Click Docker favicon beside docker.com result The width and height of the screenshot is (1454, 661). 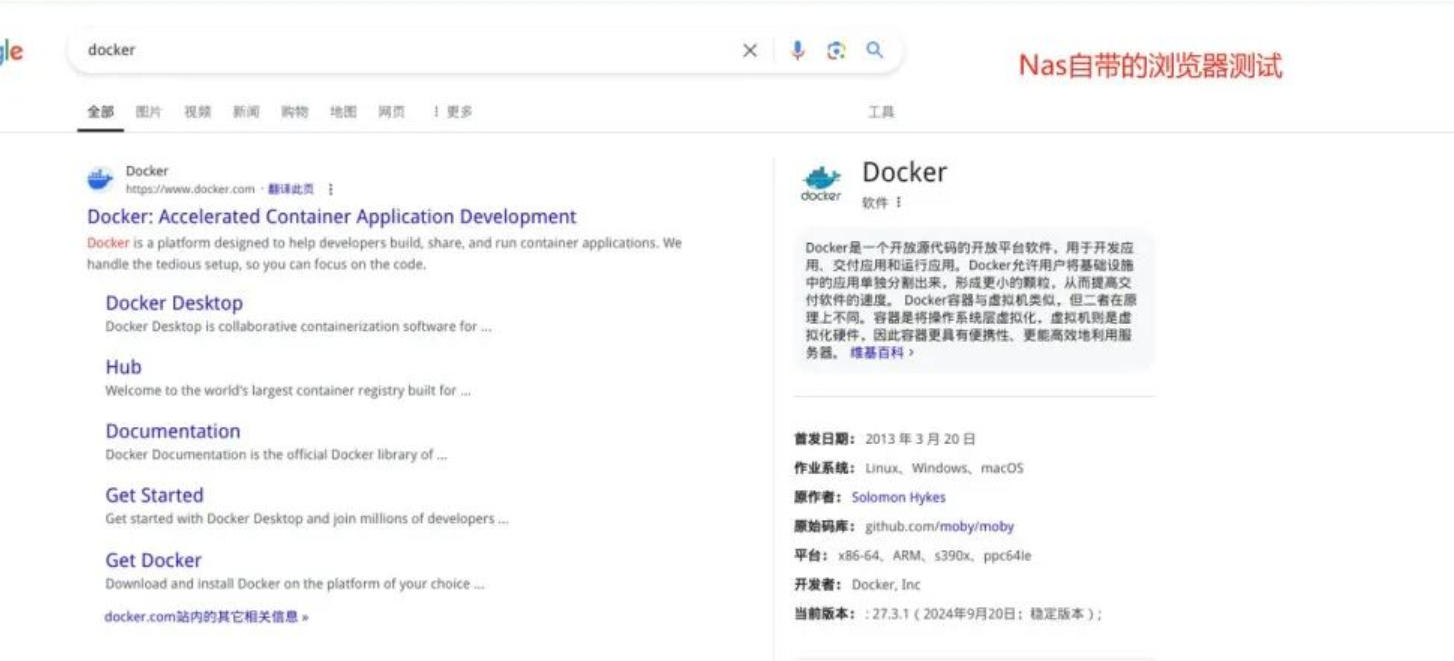click(100, 179)
